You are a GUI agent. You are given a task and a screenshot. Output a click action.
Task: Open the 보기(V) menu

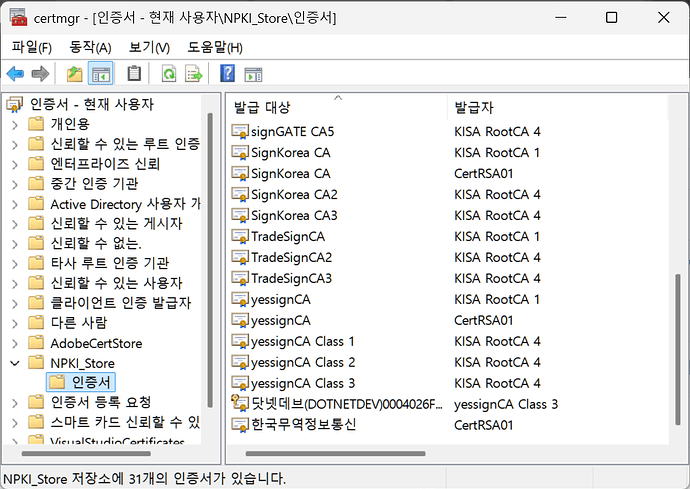149,47
